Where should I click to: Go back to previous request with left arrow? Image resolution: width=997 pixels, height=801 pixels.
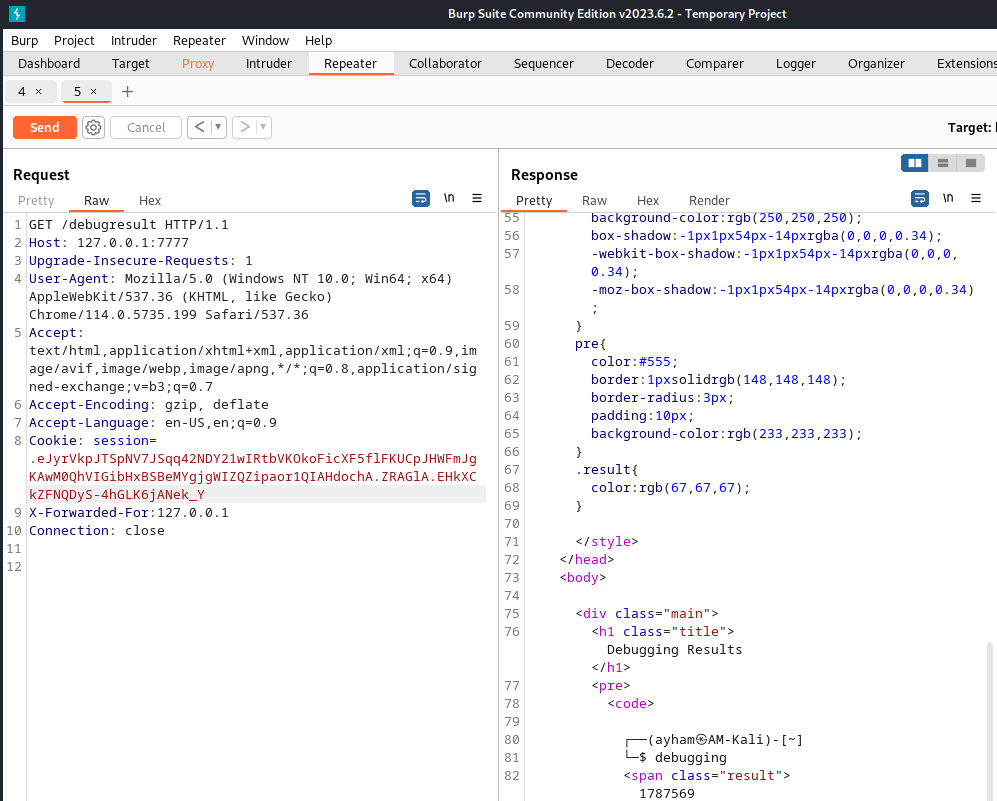click(x=199, y=127)
